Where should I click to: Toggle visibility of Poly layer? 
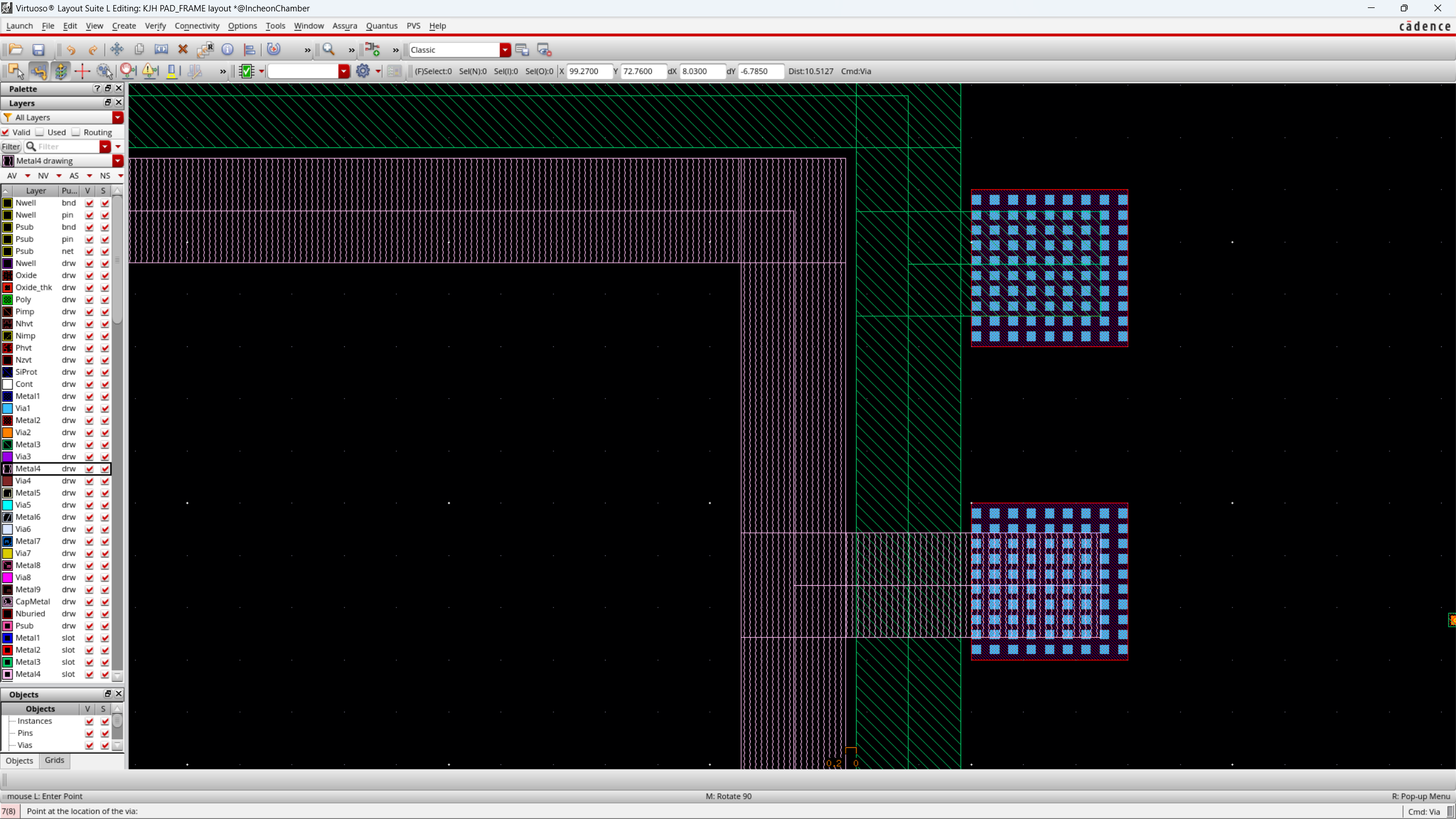89,300
